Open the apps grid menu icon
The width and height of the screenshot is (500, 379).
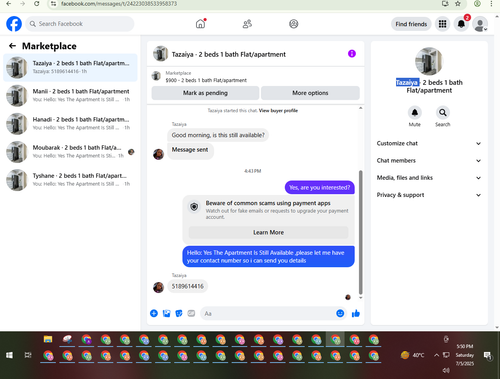[x=442, y=24]
